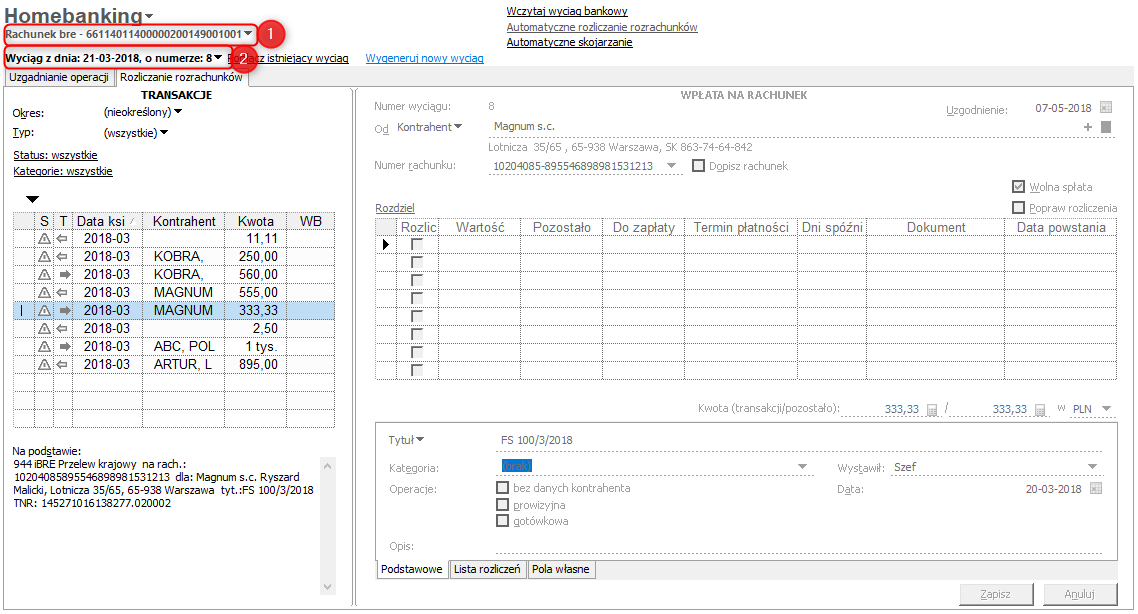Open calendar icon next to Uzgodnienie date
The width and height of the screenshot is (1138, 614).
coord(1105,107)
